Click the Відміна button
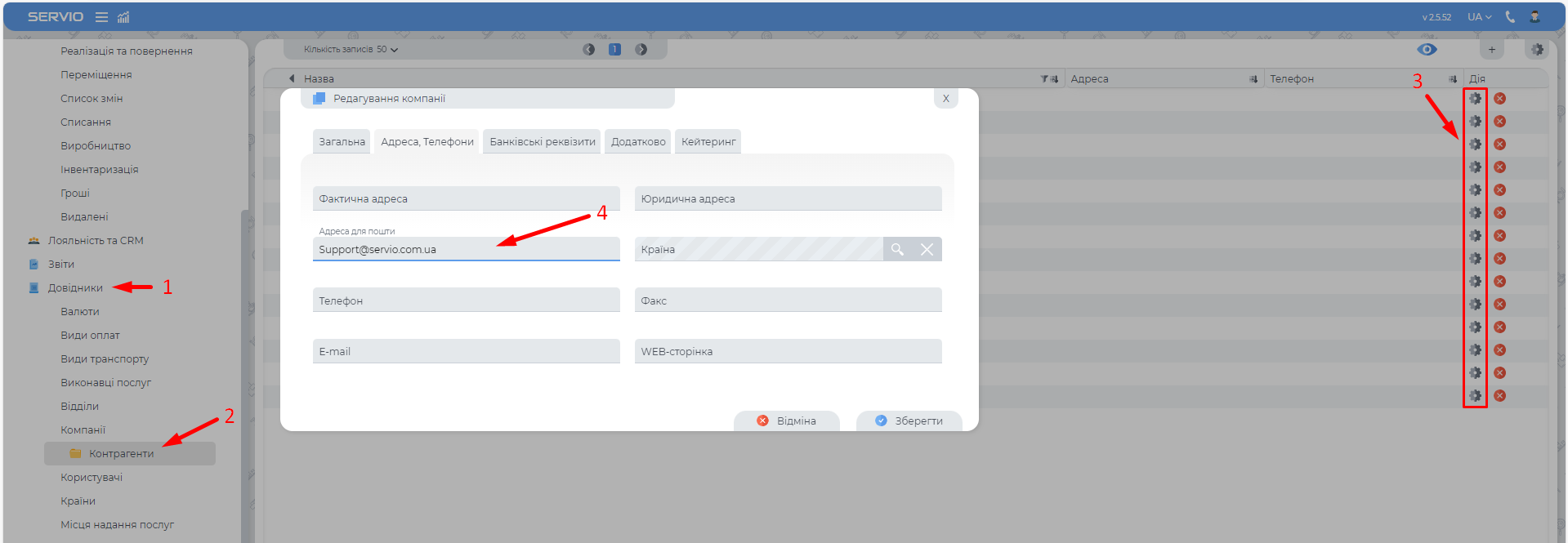 point(786,421)
